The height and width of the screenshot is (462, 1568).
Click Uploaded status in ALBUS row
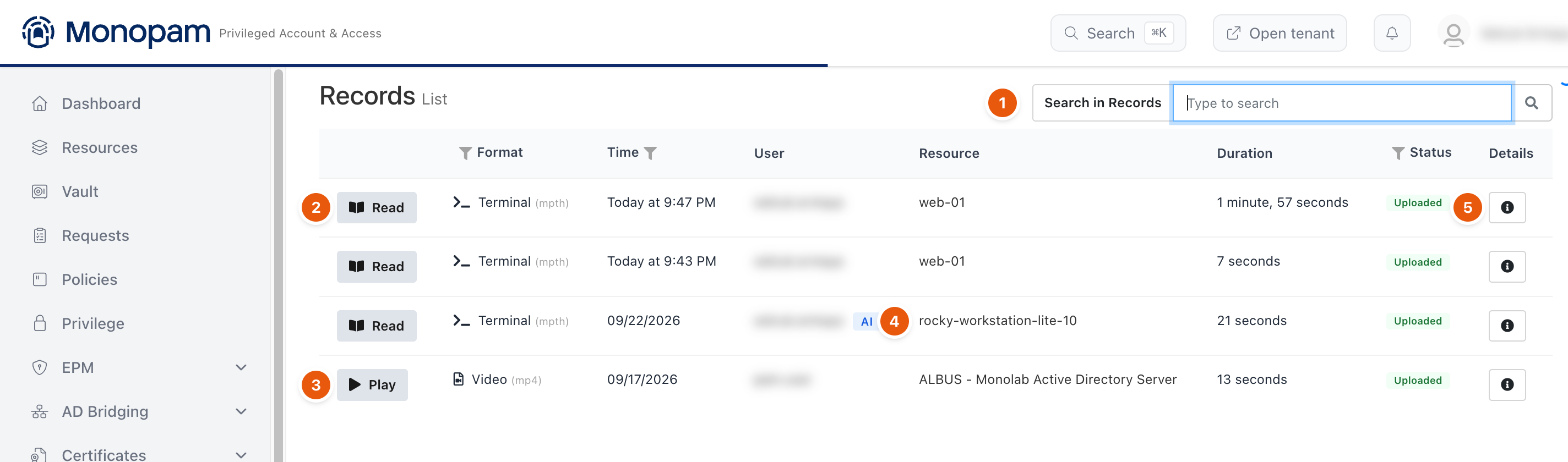point(1418,380)
